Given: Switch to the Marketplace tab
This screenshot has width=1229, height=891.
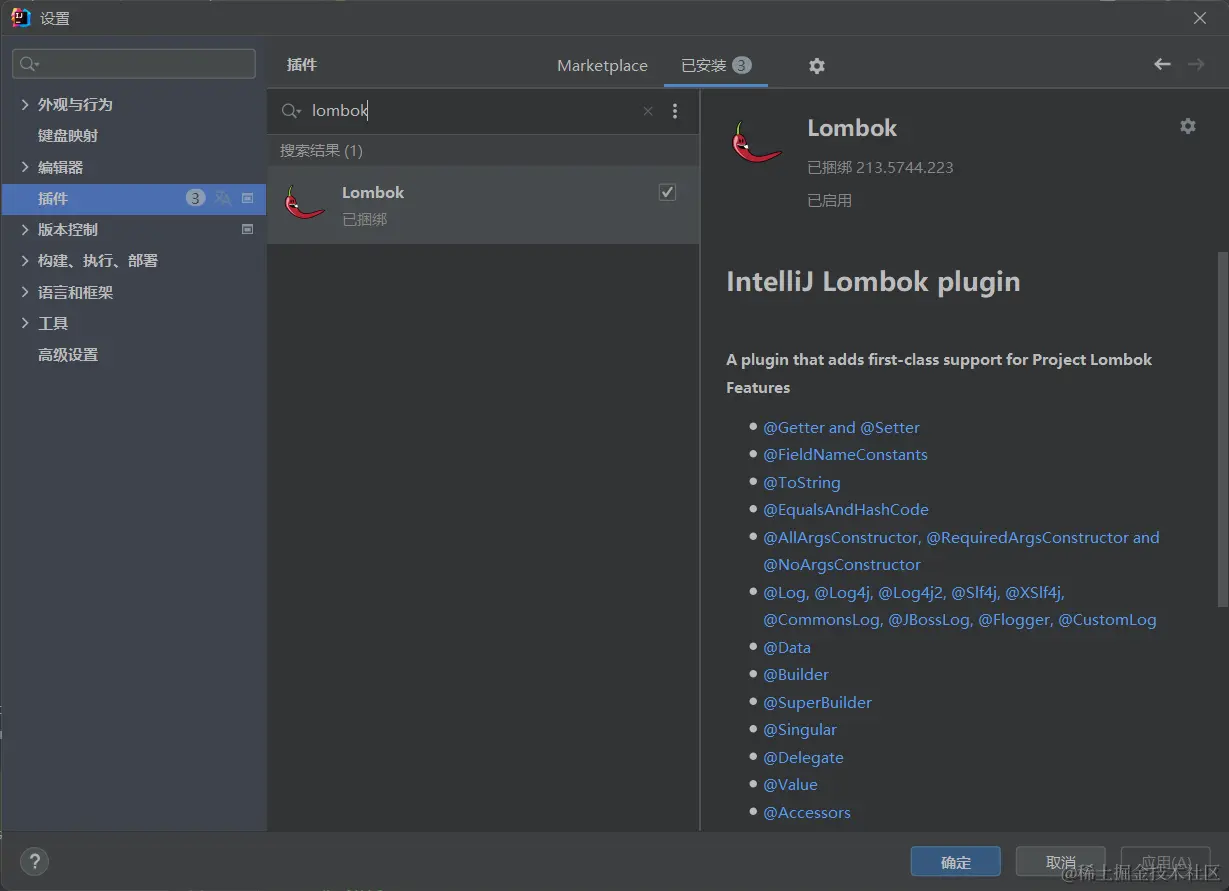Looking at the screenshot, I should (x=602, y=65).
